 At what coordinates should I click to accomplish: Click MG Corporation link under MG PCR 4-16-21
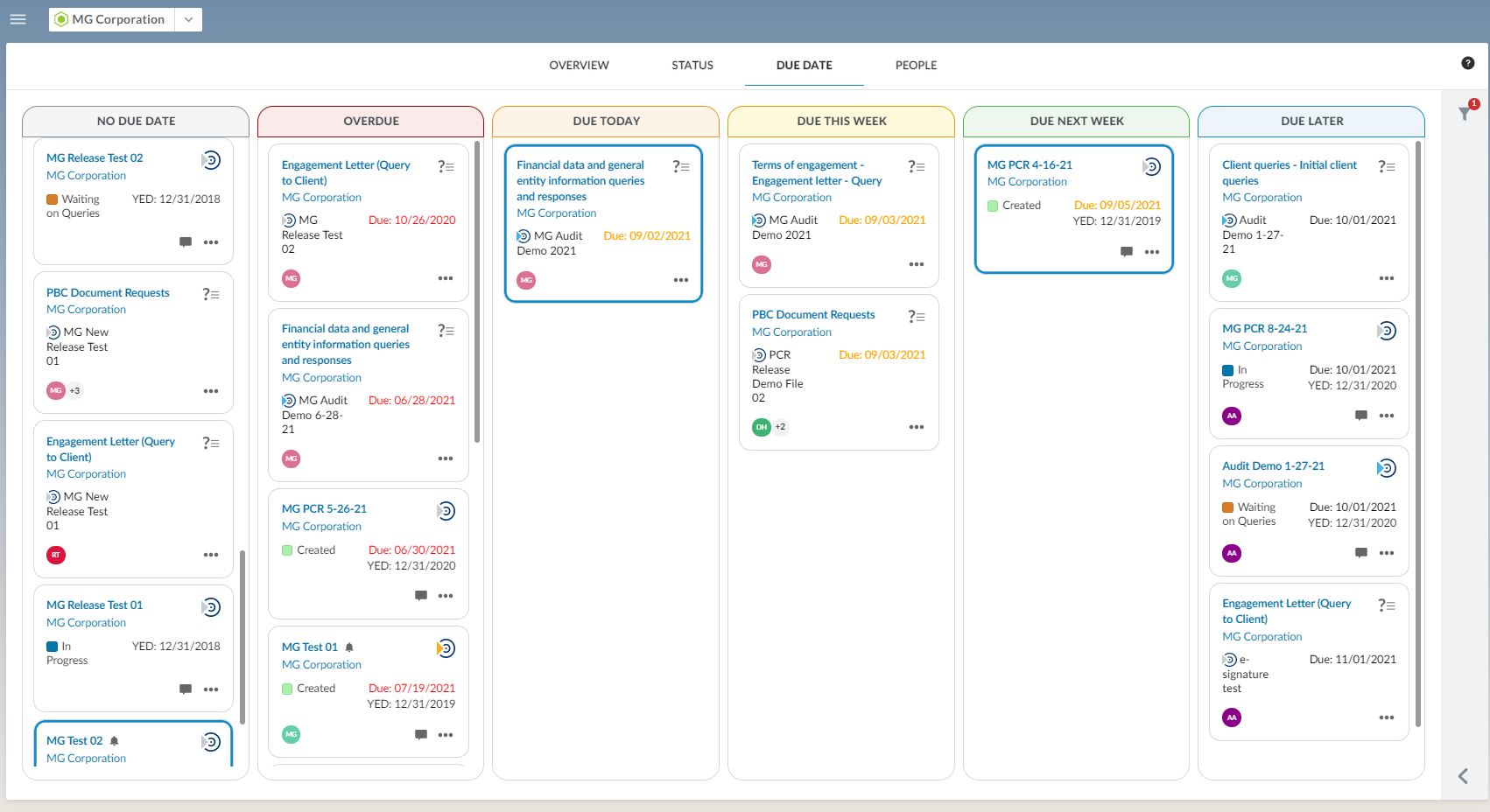[1027, 182]
